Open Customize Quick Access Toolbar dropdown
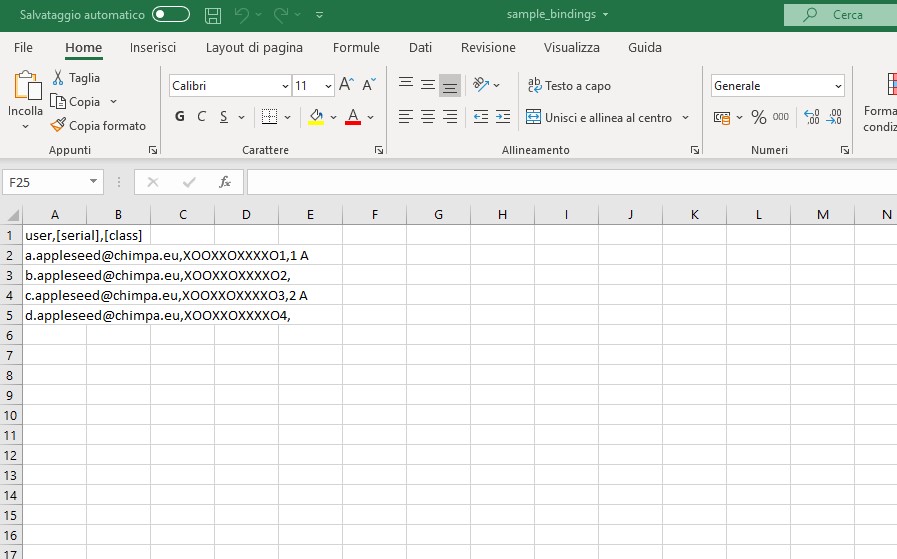Viewport: 897px width, 559px height. [x=319, y=15]
